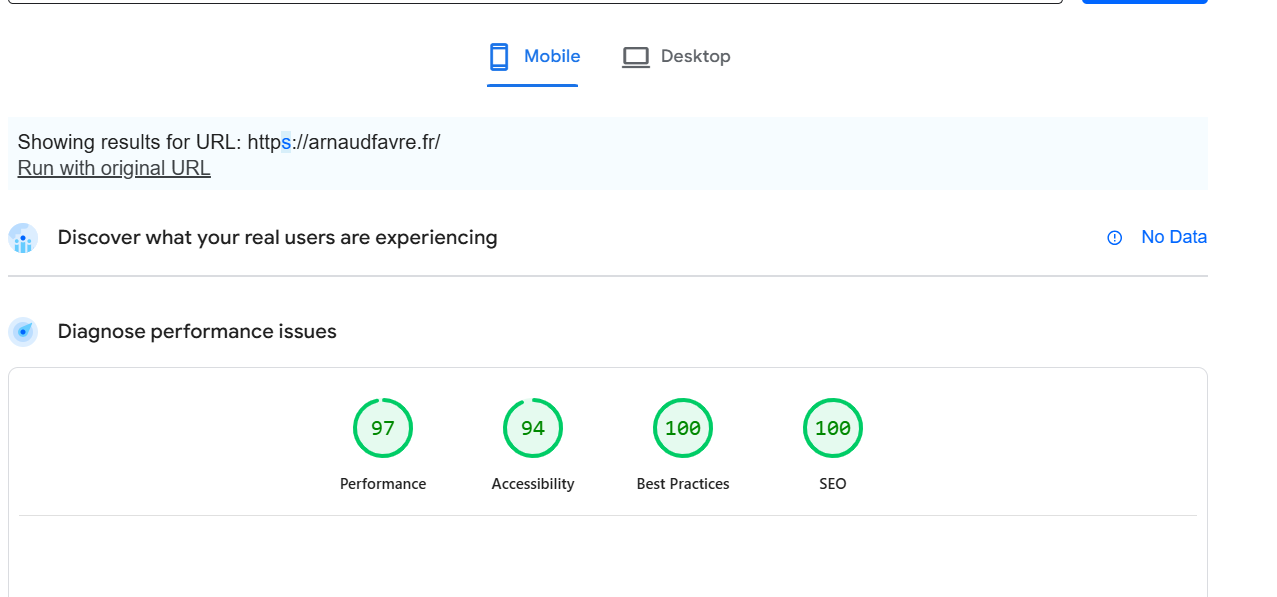Click the blue Analyze button at top right
Image resolution: width=1277 pixels, height=597 pixels.
coord(1145,2)
